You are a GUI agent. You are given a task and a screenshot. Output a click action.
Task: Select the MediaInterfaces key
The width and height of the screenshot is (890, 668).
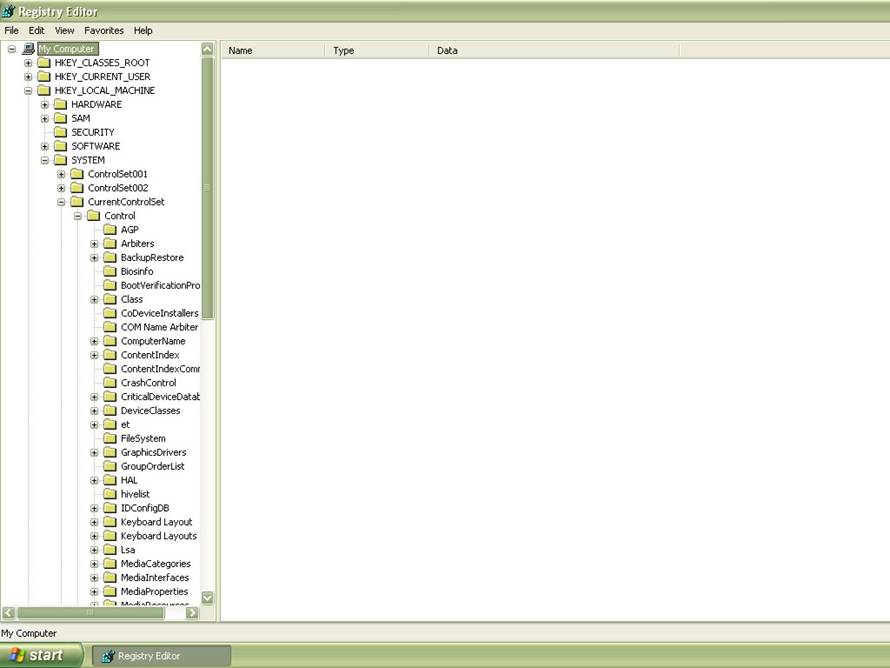(154, 578)
